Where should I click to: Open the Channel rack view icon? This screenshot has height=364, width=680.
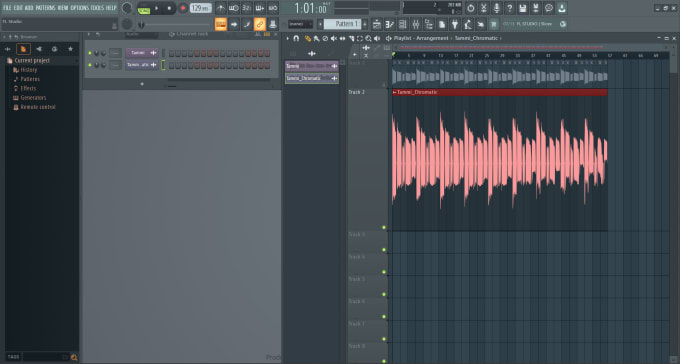point(403,24)
